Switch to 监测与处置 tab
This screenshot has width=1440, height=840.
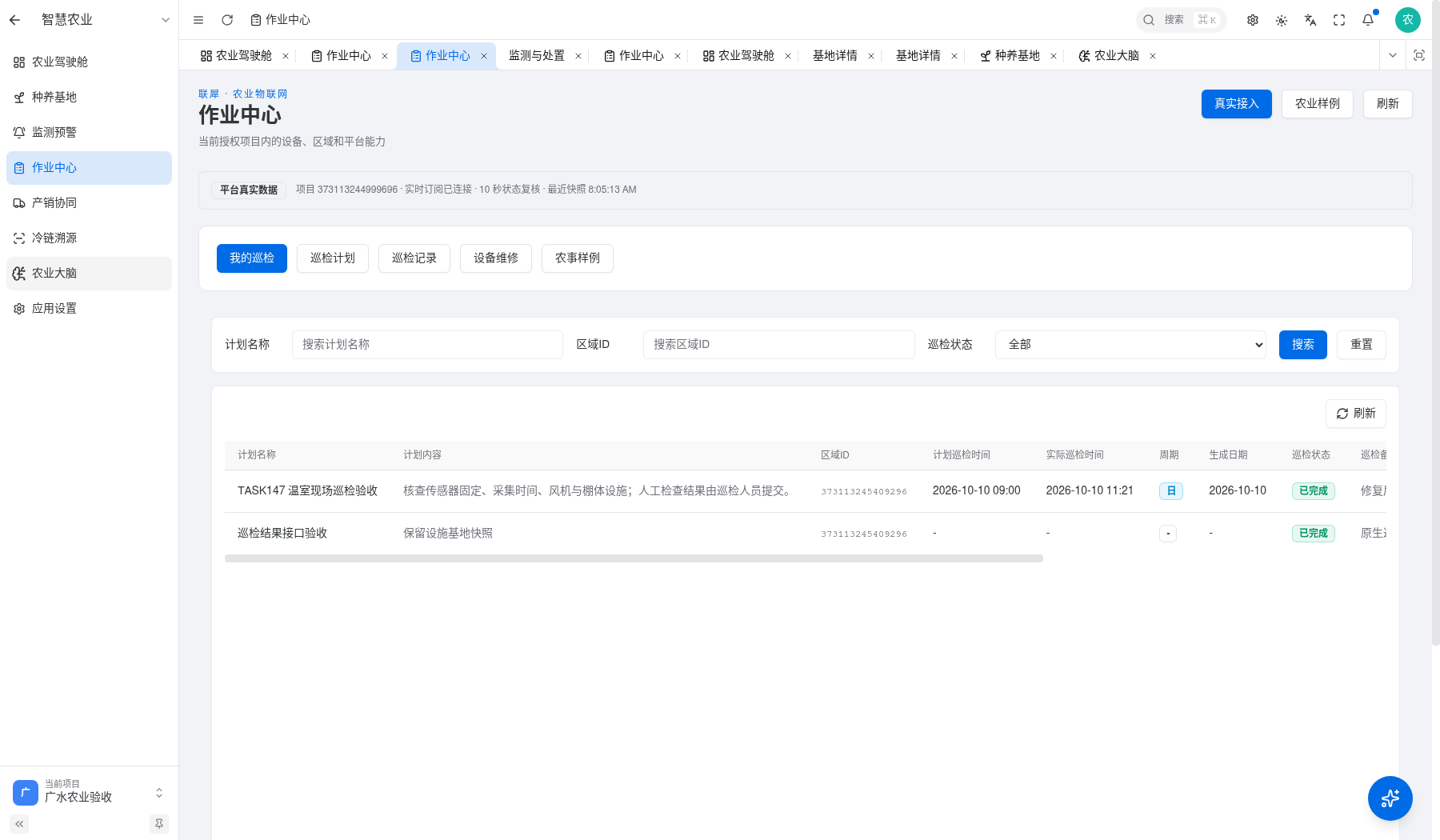point(537,56)
